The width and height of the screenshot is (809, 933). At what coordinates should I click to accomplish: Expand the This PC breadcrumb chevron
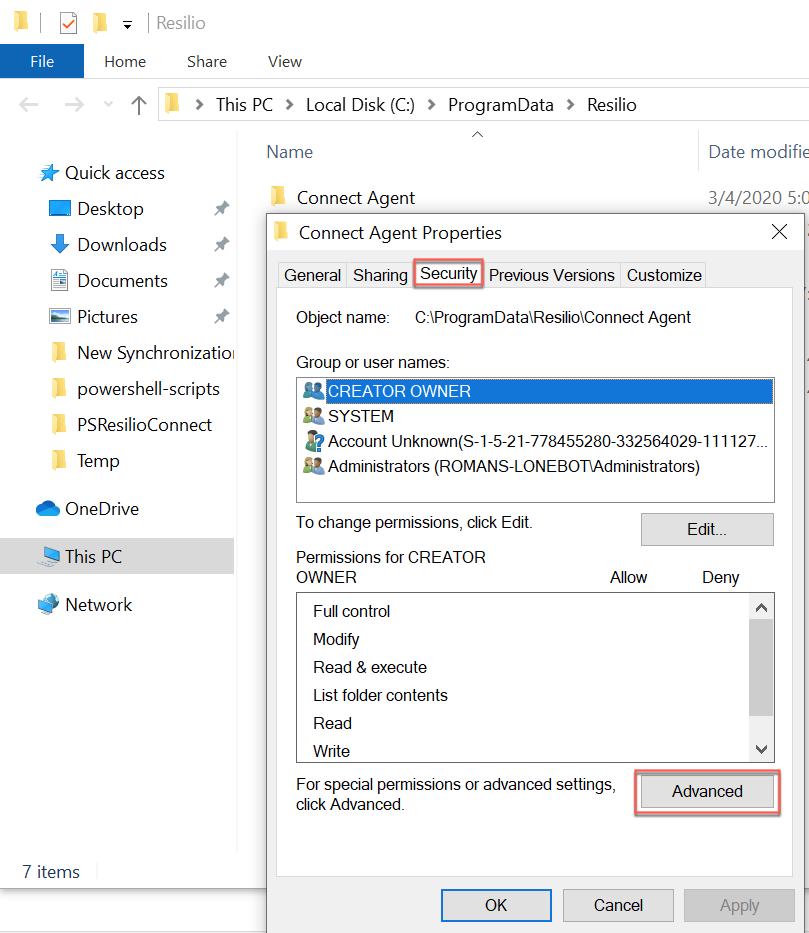290,105
